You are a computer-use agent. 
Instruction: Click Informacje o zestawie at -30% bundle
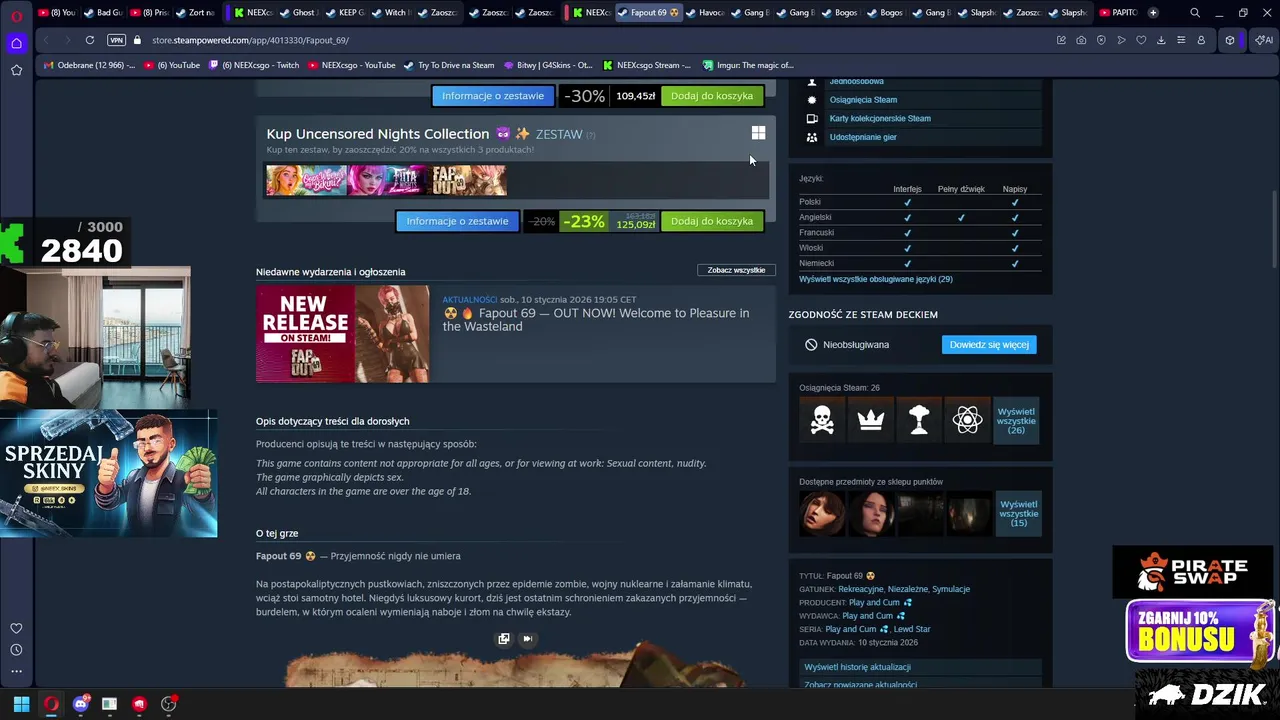click(493, 96)
